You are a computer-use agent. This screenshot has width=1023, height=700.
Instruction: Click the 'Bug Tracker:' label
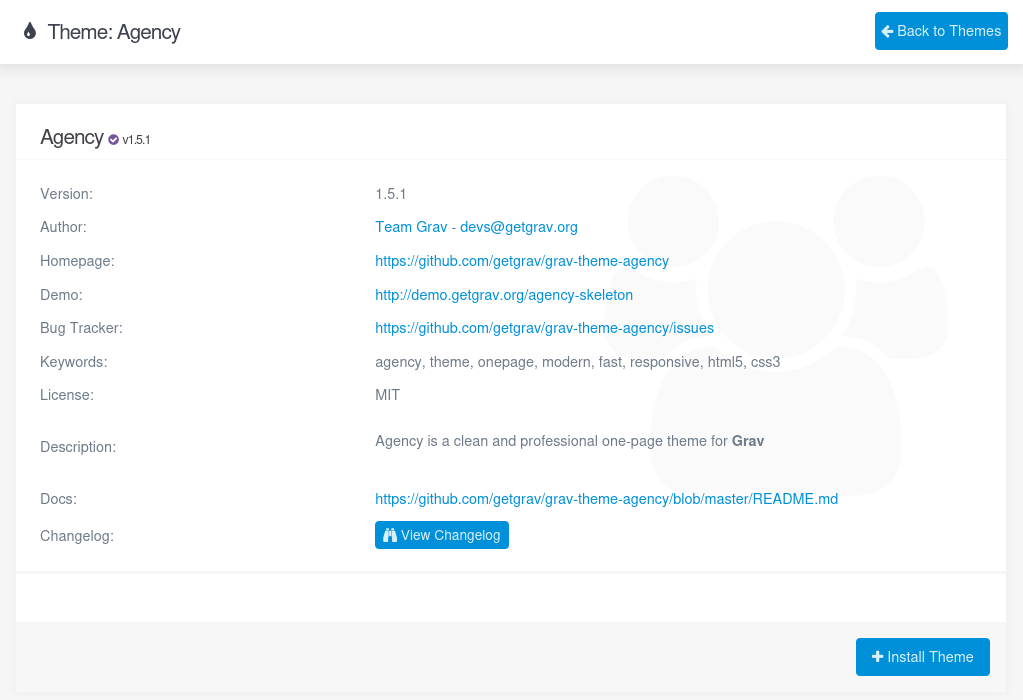point(82,328)
